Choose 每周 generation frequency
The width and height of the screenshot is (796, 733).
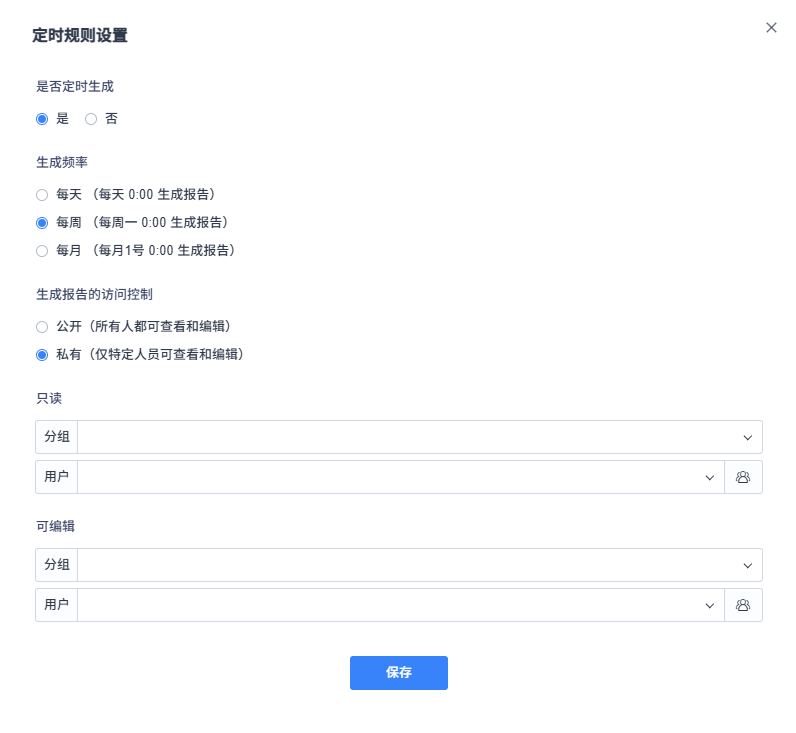[42, 222]
